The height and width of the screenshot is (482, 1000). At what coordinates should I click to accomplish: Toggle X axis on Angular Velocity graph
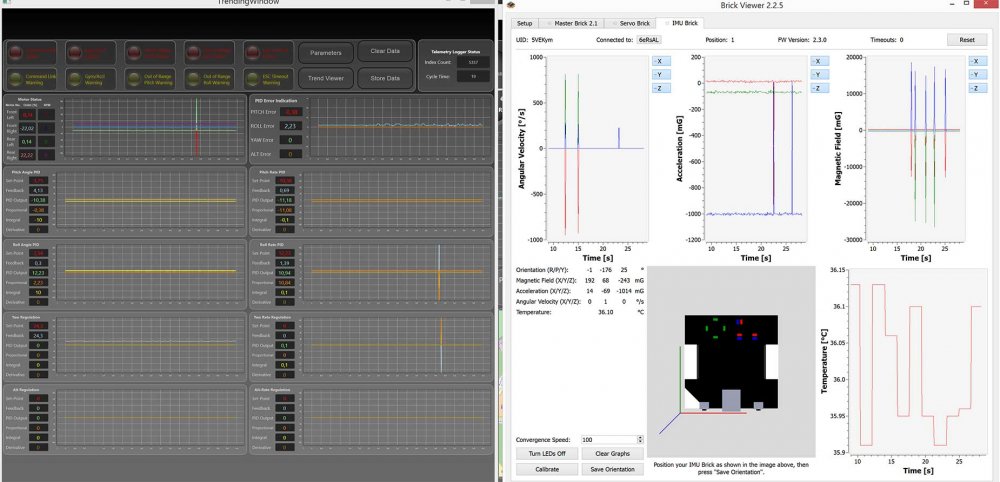point(660,61)
